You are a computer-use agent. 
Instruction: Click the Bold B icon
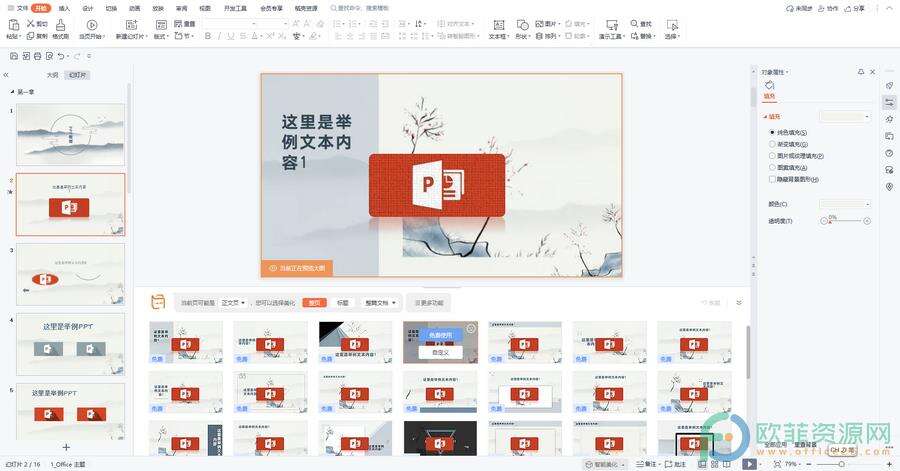[x=208, y=36]
